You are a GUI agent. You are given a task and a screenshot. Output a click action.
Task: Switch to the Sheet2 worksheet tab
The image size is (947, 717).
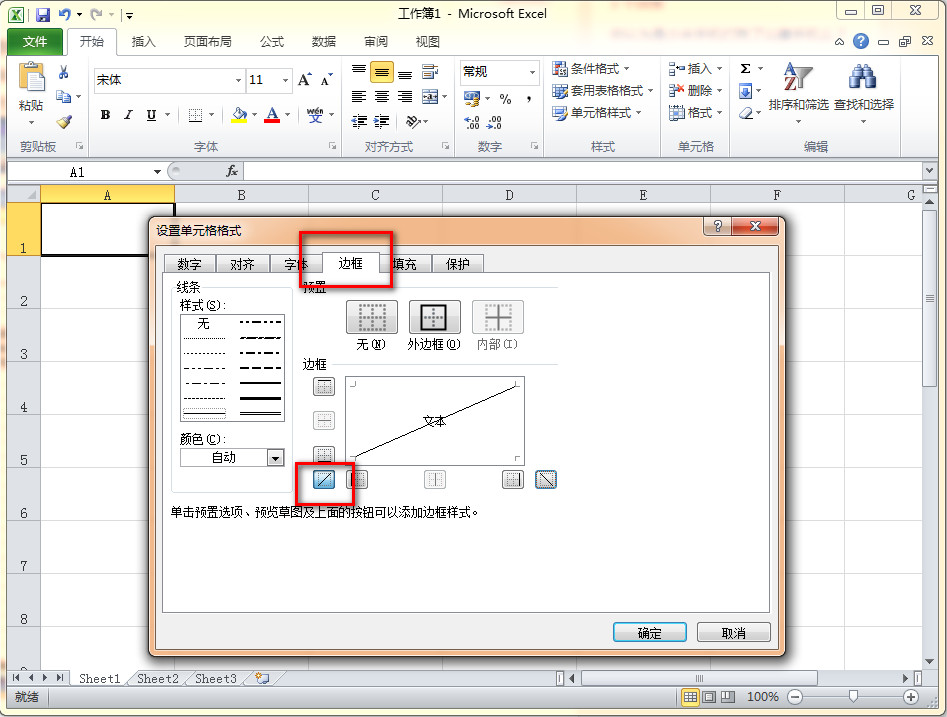coord(156,678)
